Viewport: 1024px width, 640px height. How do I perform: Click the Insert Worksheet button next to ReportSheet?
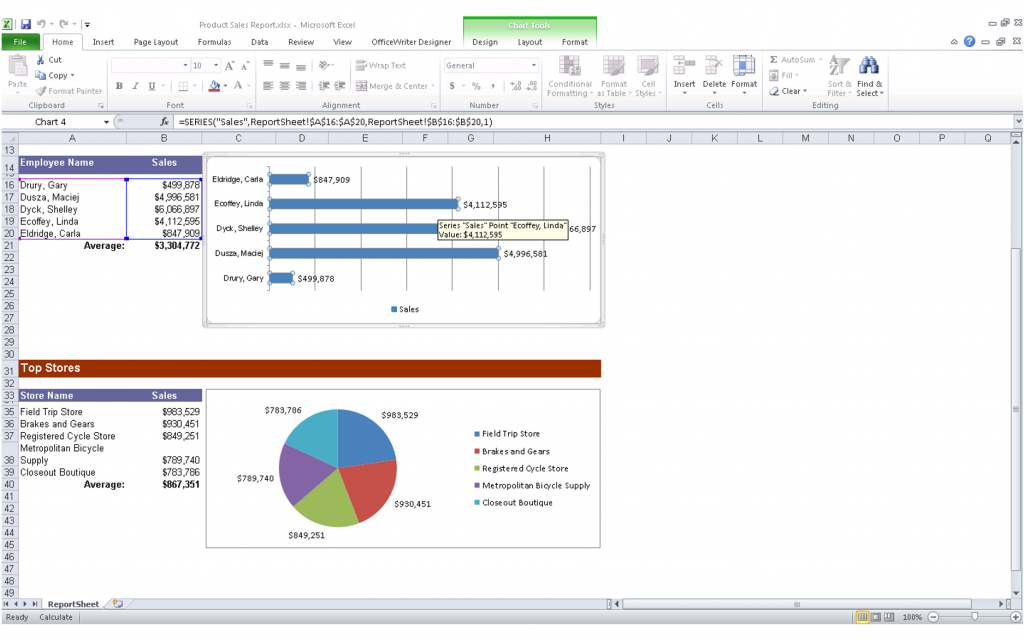pos(117,603)
